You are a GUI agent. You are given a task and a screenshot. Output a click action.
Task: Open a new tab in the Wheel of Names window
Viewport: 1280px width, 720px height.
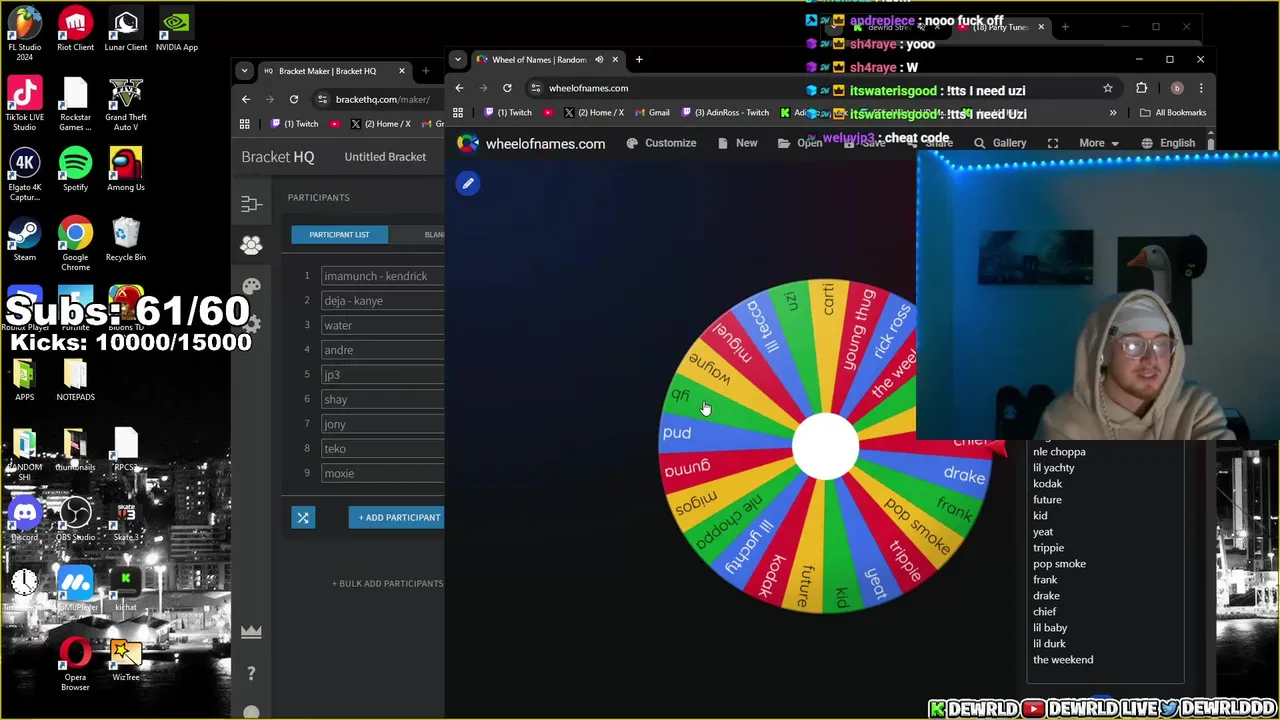click(639, 59)
